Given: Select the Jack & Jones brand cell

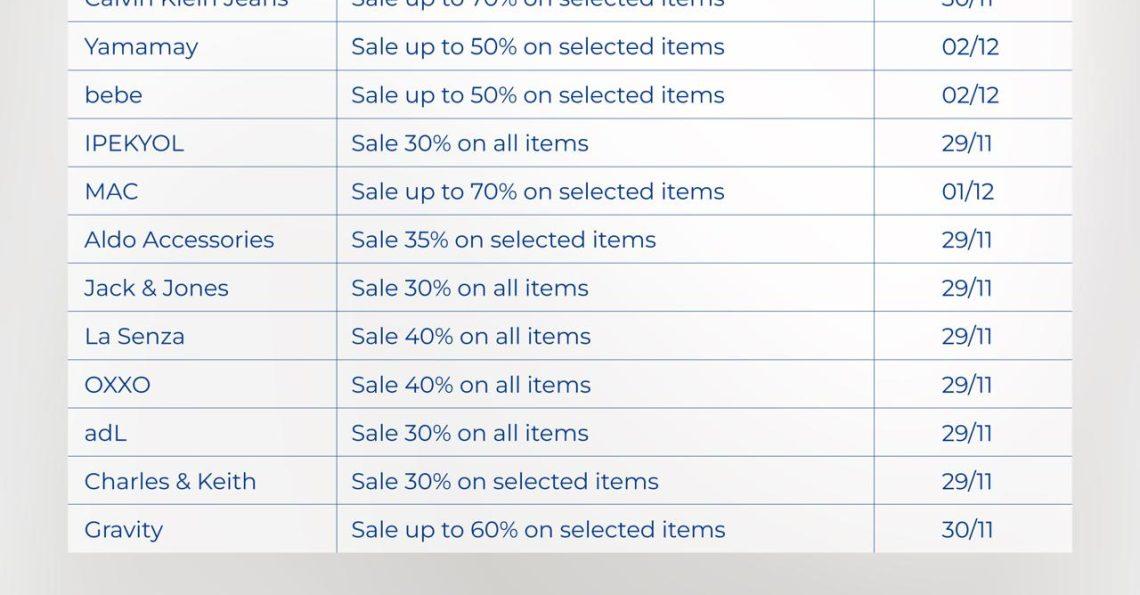Looking at the screenshot, I should coord(156,288).
